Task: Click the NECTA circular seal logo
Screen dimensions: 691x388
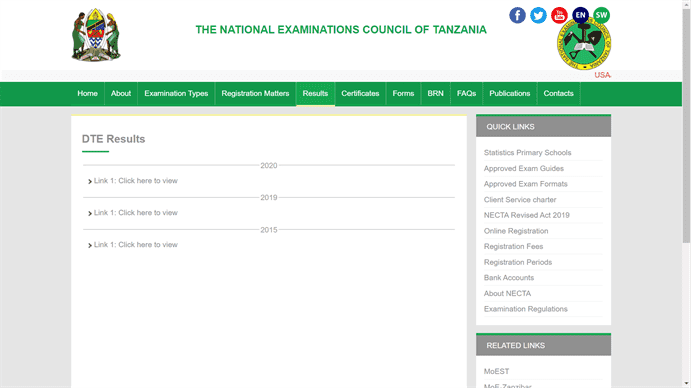Action: (x=584, y=45)
